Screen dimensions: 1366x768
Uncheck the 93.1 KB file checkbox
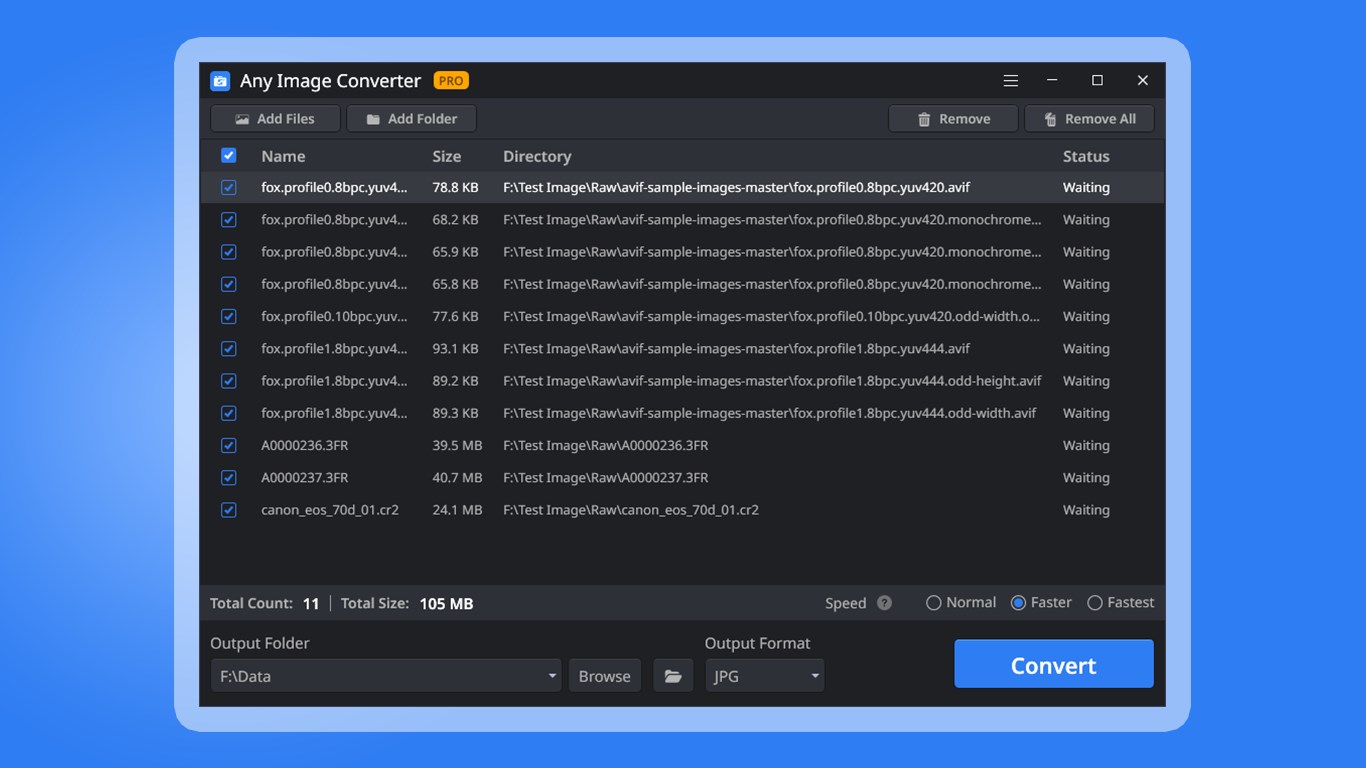coord(229,348)
